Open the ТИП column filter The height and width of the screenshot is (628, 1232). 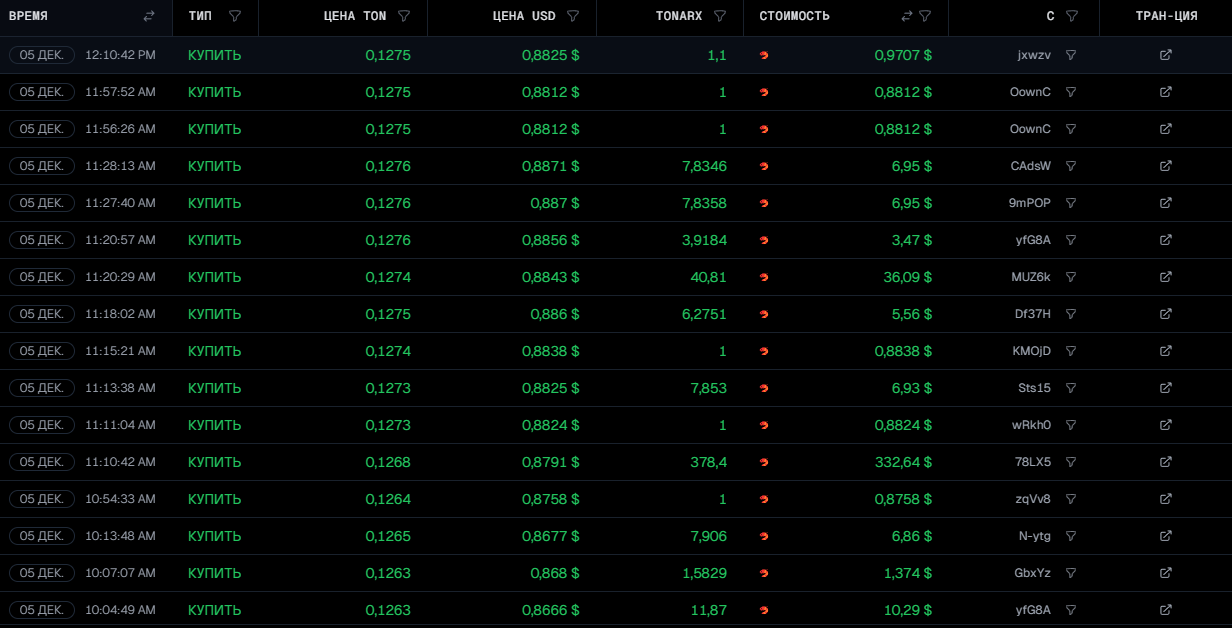click(235, 16)
